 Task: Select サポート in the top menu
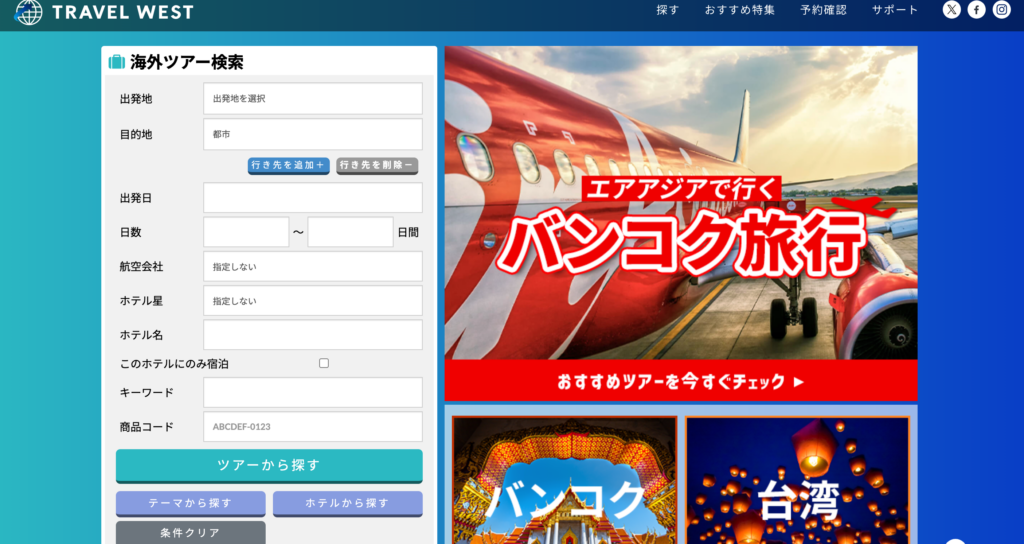(894, 10)
